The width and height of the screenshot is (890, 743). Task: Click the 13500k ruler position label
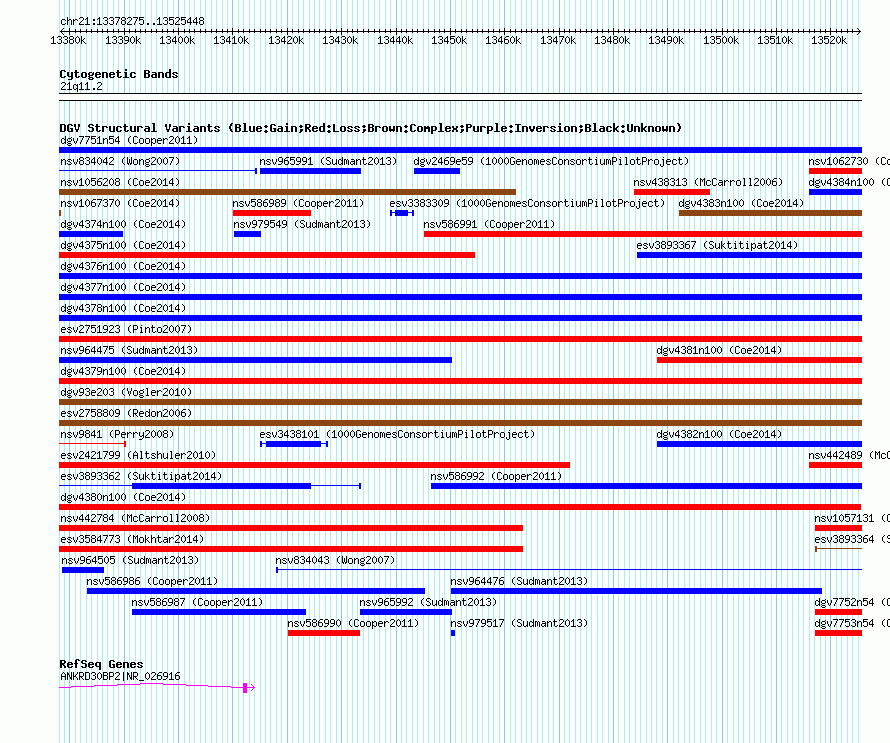click(721, 40)
